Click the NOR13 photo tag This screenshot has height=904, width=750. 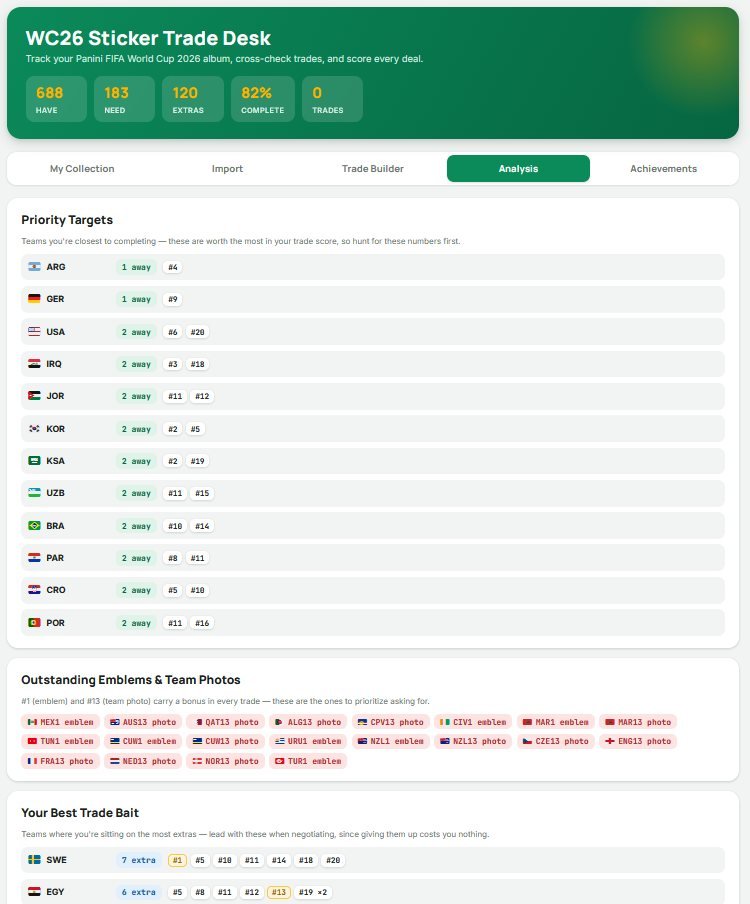pos(225,761)
